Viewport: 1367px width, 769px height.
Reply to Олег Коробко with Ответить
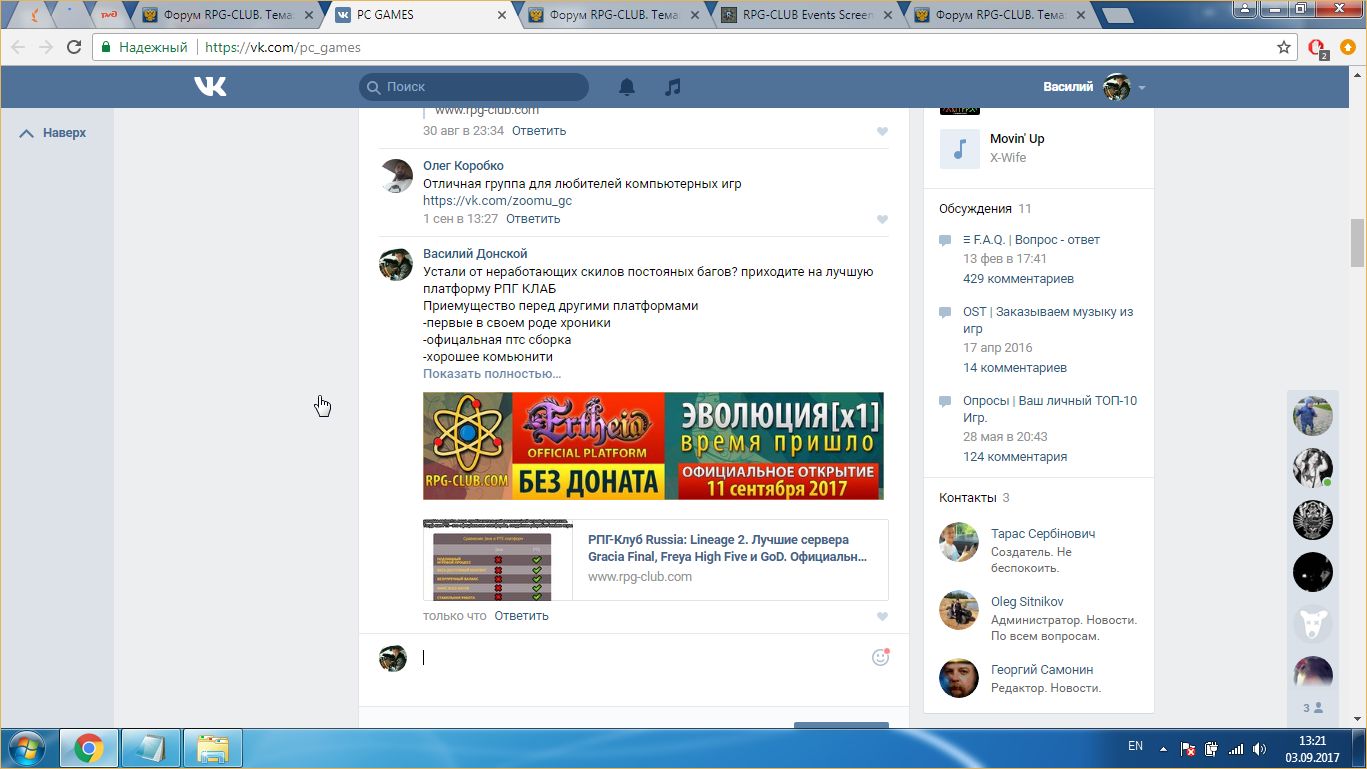pyautogui.click(x=533, y=219)
